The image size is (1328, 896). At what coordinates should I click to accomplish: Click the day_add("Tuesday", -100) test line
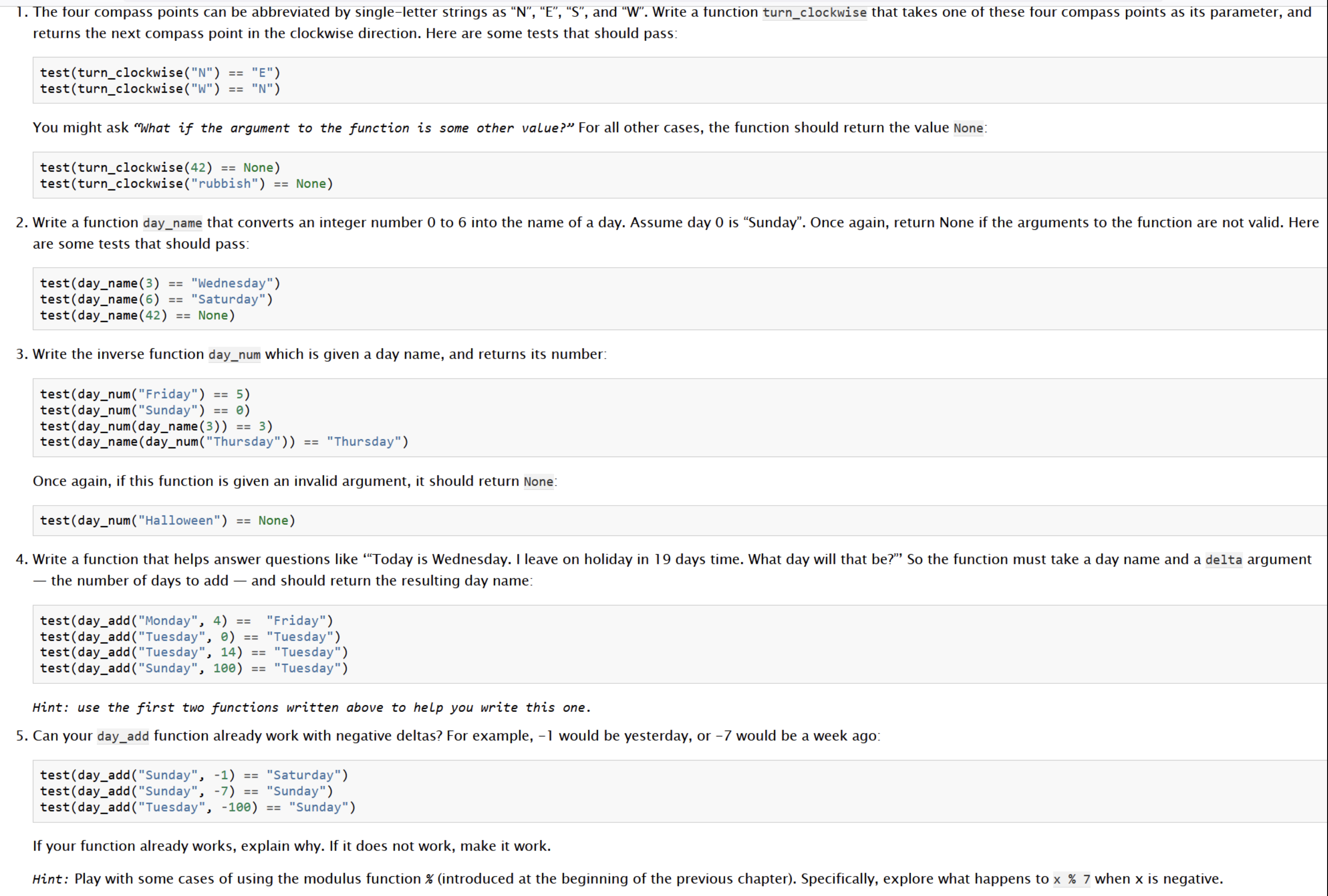coord(198,807)
